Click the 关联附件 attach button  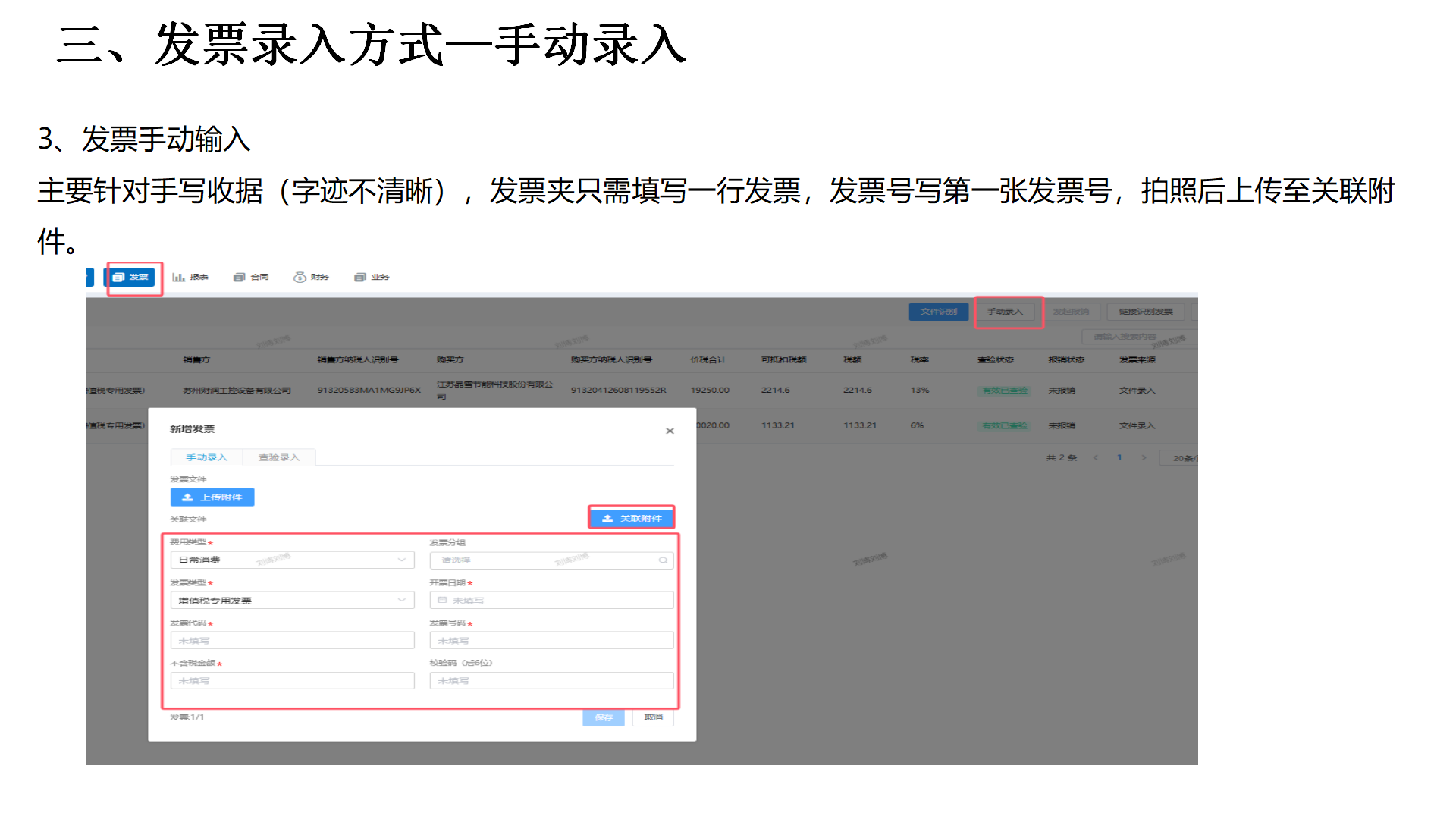(632, 519)
